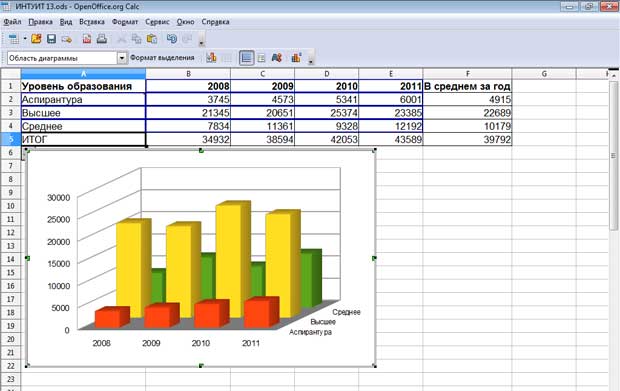Click the chart's right middle resize handle
Image resolution: width=620 pixels, height=391 pixels.
coord(374,258)
